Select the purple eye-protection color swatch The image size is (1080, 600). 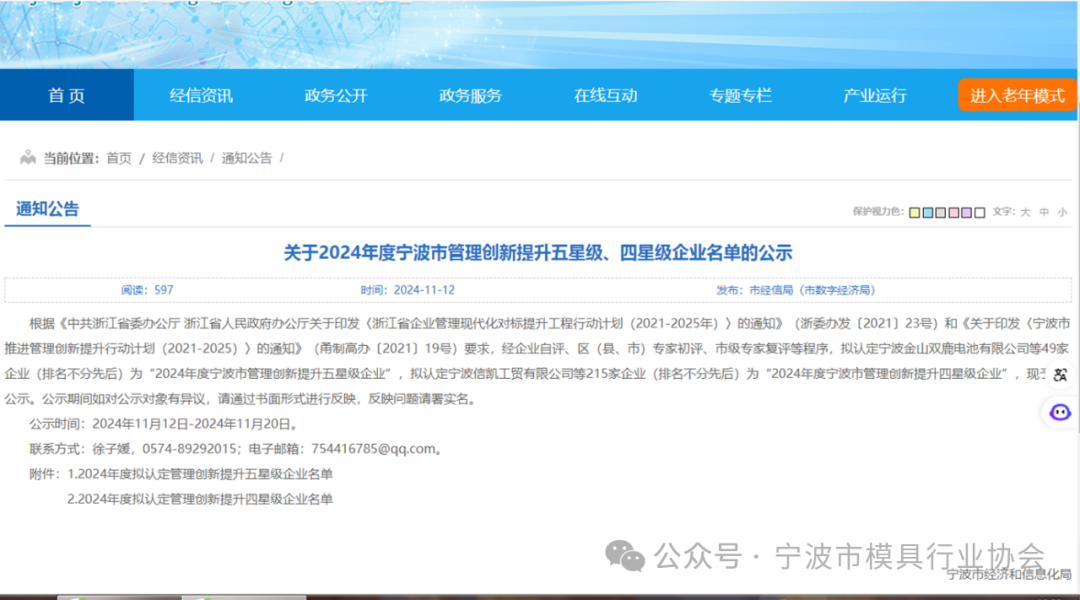pos(966,212)
